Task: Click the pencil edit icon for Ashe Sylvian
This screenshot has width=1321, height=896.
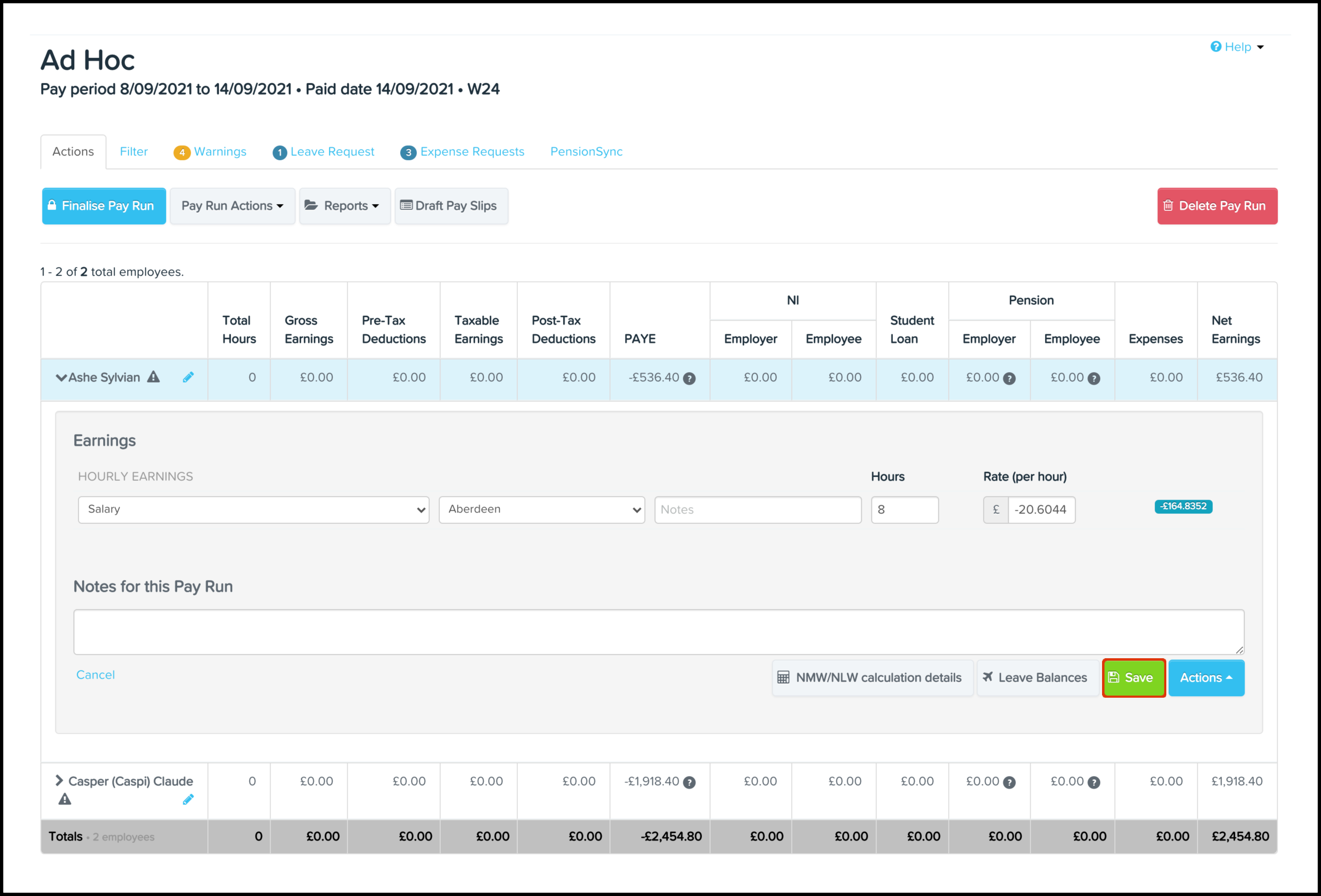Action: [x=188, y=377]
